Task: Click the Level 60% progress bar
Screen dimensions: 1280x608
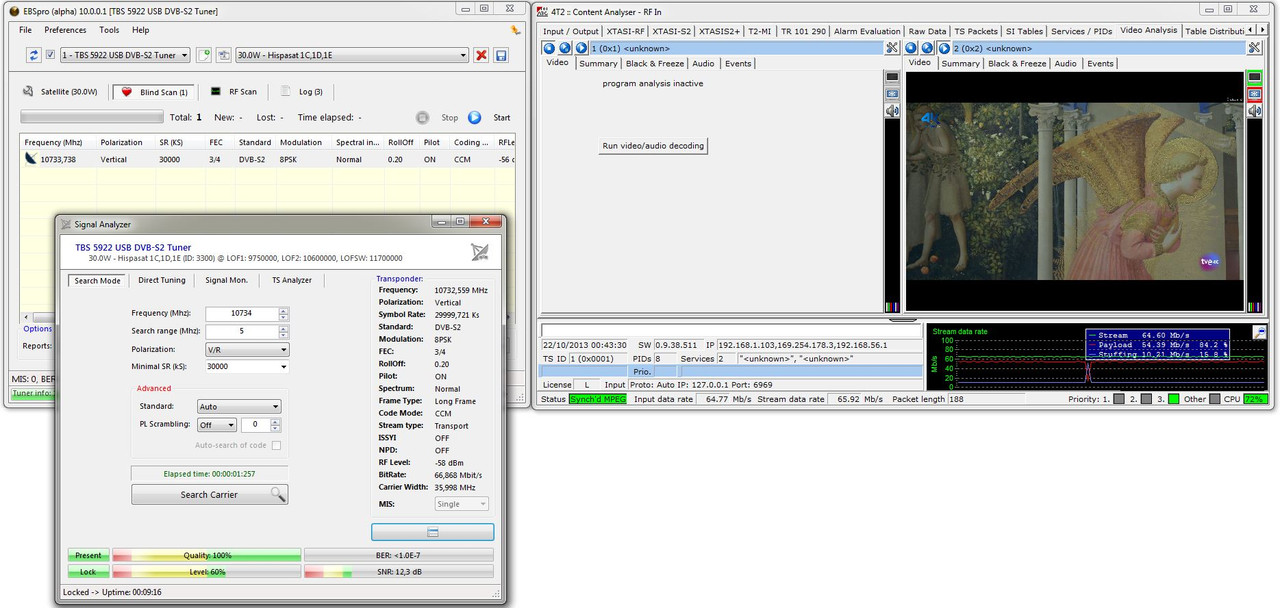Action: click(x=207, y=572)
